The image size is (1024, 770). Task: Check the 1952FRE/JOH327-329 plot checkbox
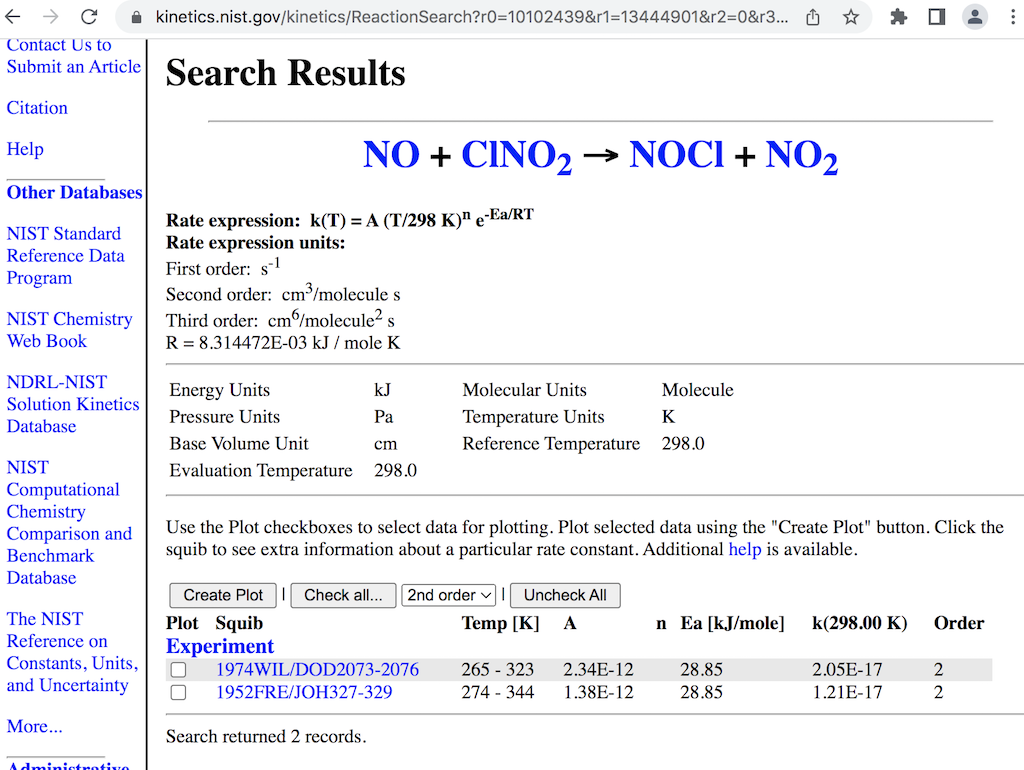(178, 692)
